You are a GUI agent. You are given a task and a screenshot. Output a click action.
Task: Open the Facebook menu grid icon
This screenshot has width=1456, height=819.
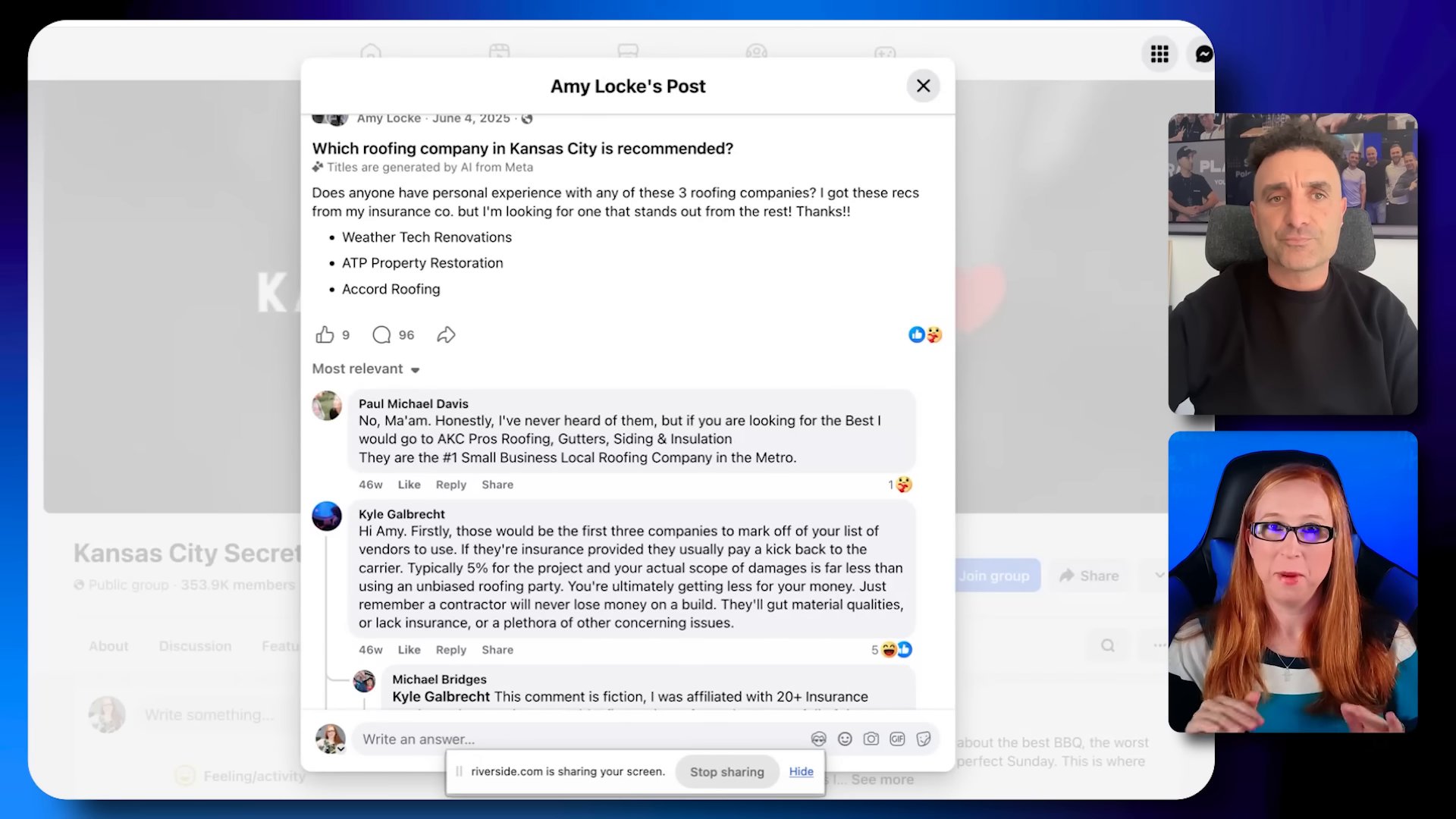(1159, 54)
